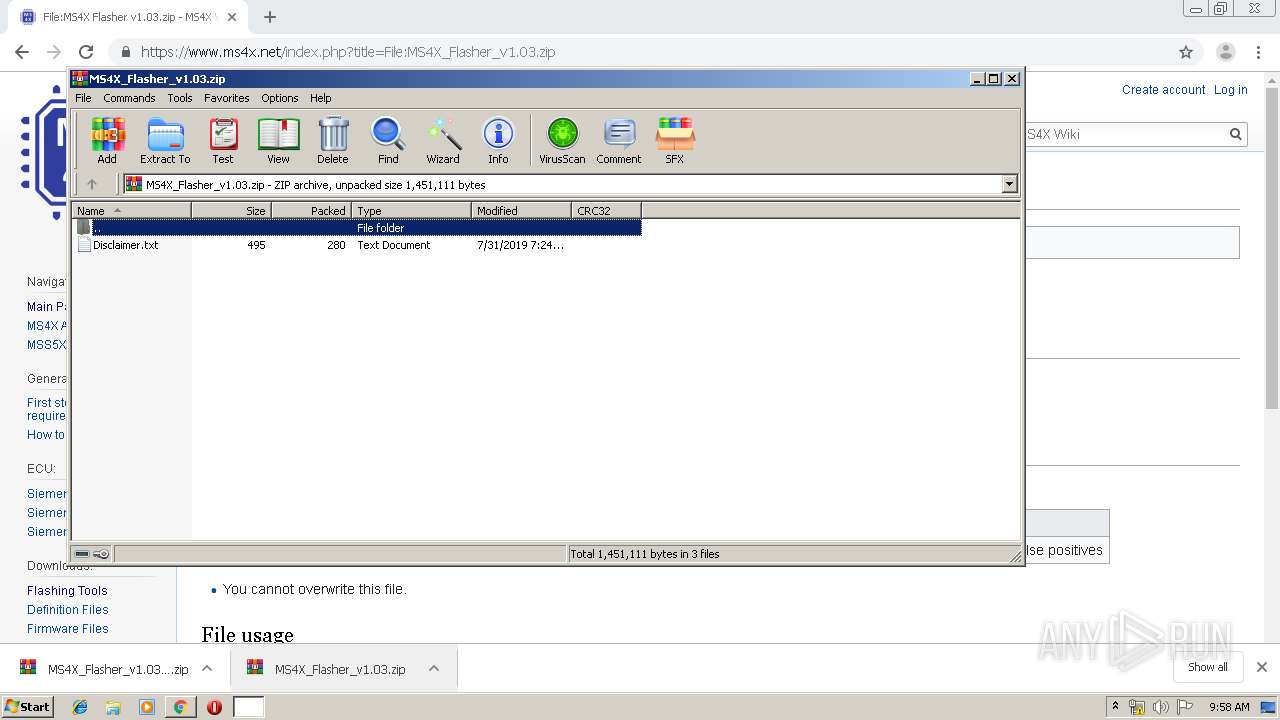This screenshot has width=1280, height=720.
Task: Click the address bar URL
Action: (348, 52)
